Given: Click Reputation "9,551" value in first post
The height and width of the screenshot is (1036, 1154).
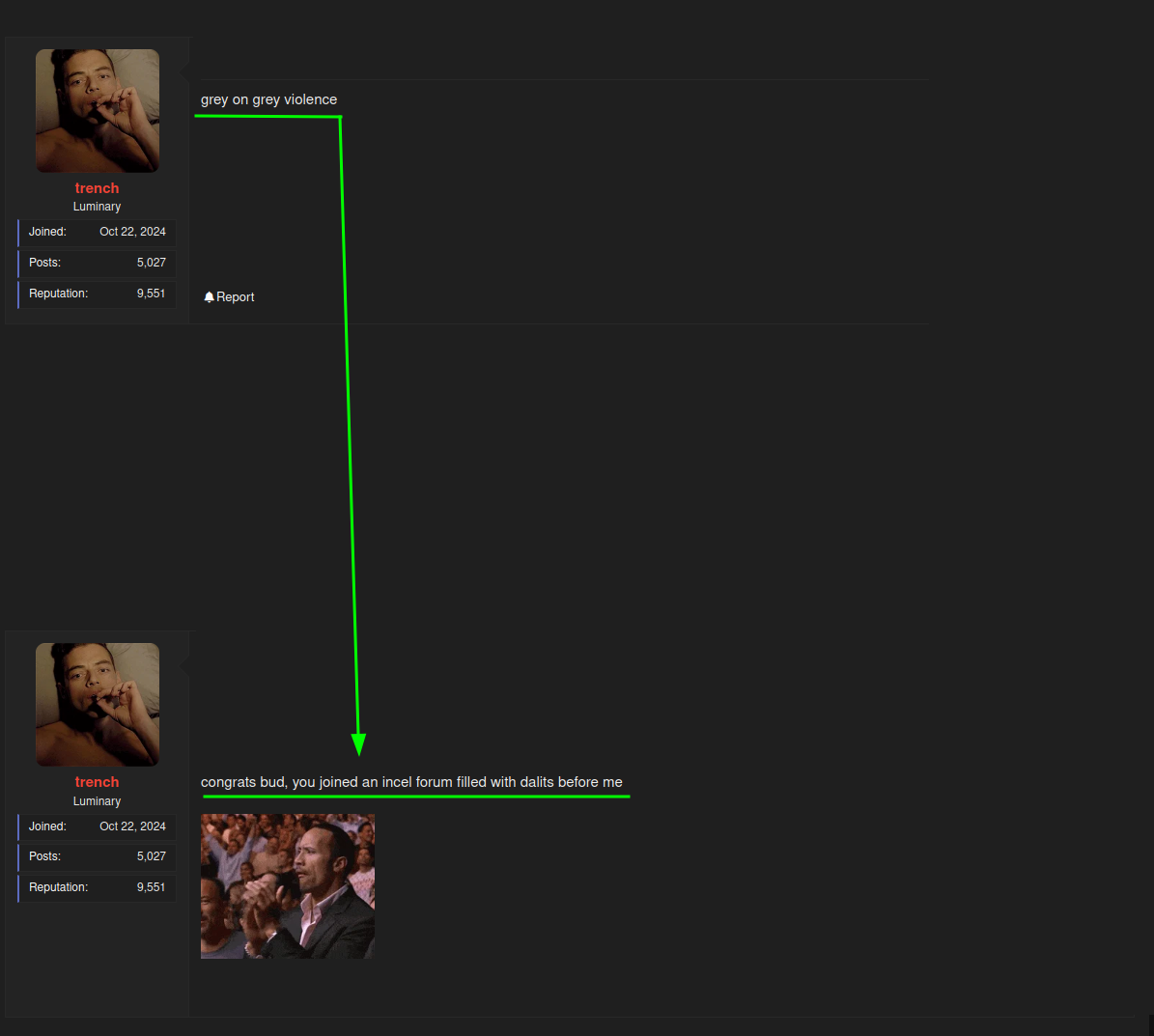Looking at the screenshot, I should coord(152,294).
